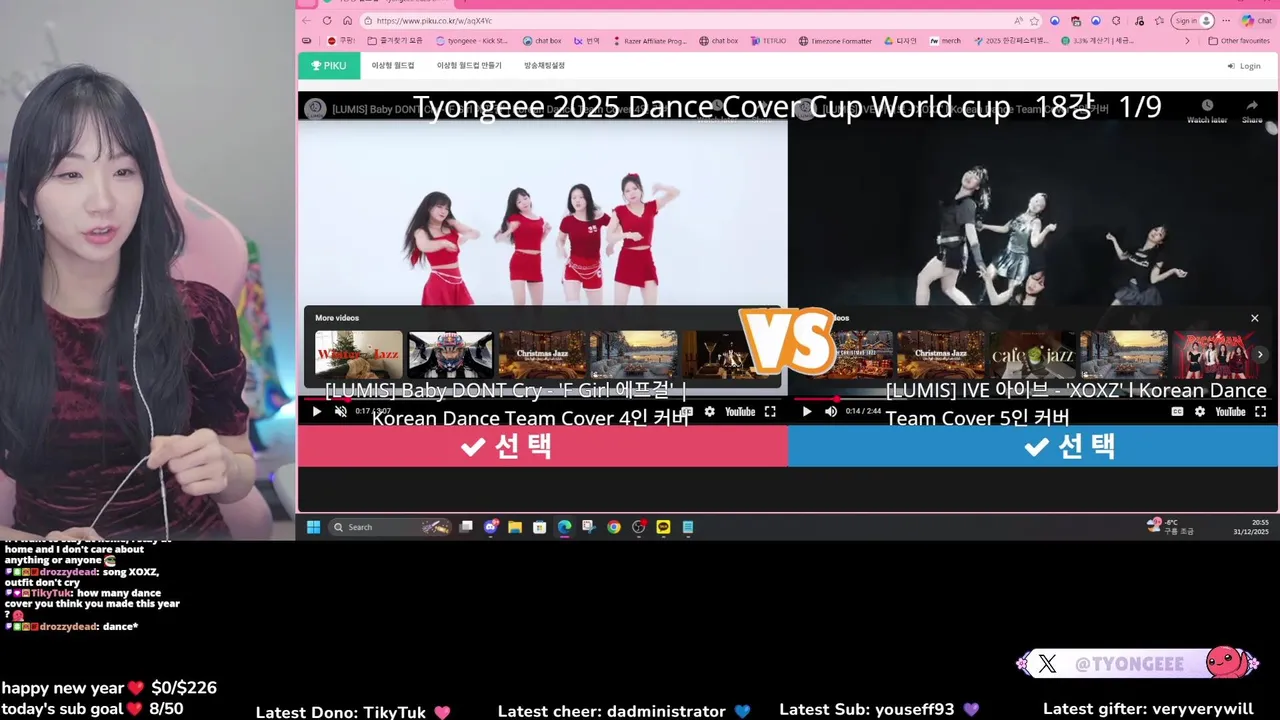
Task: Open the 번역 bookmark
Action: [587, 41]
